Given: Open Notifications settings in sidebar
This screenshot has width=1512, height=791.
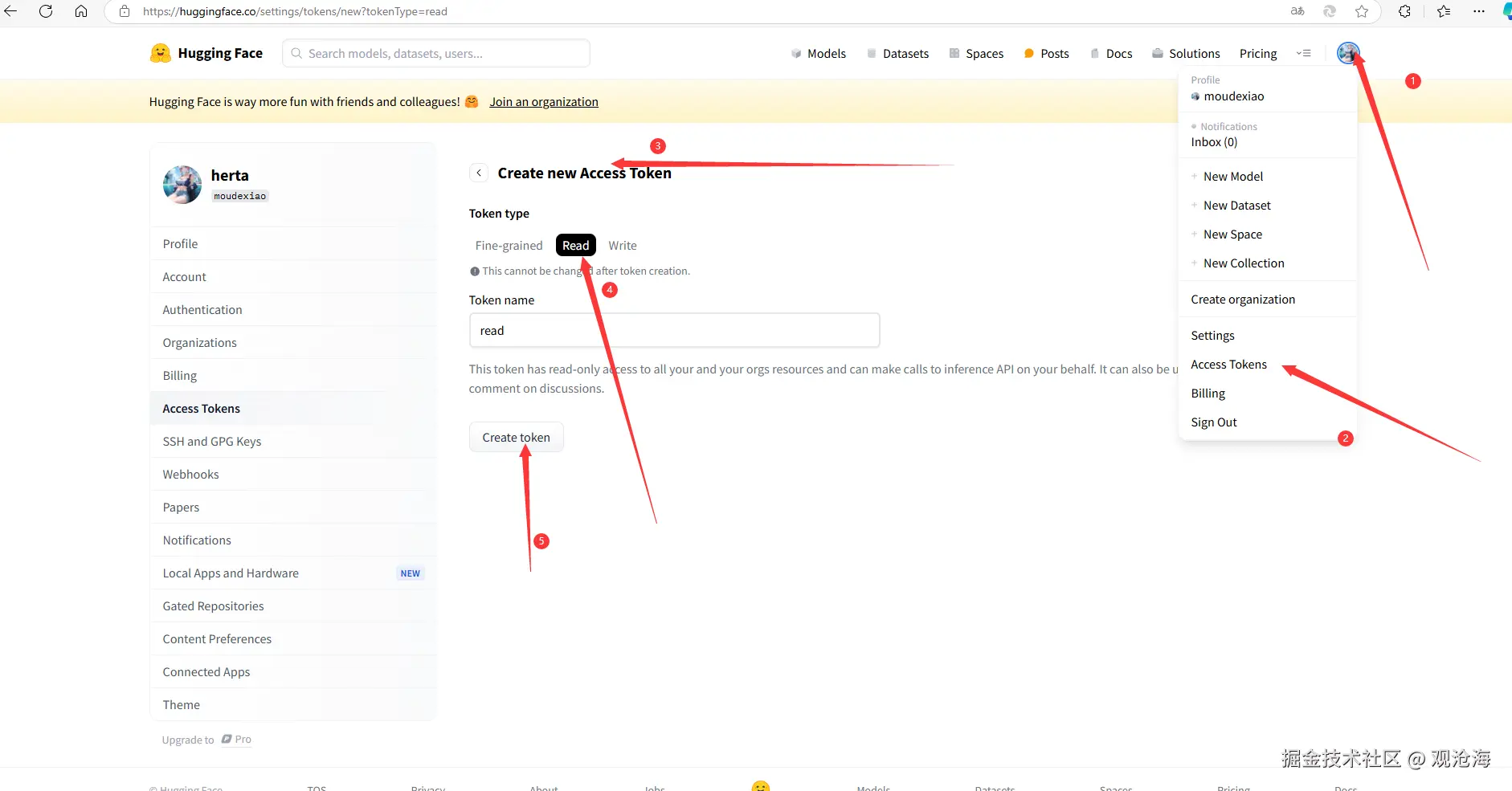Looking at the screenshot, I should [x=293, y=540].
